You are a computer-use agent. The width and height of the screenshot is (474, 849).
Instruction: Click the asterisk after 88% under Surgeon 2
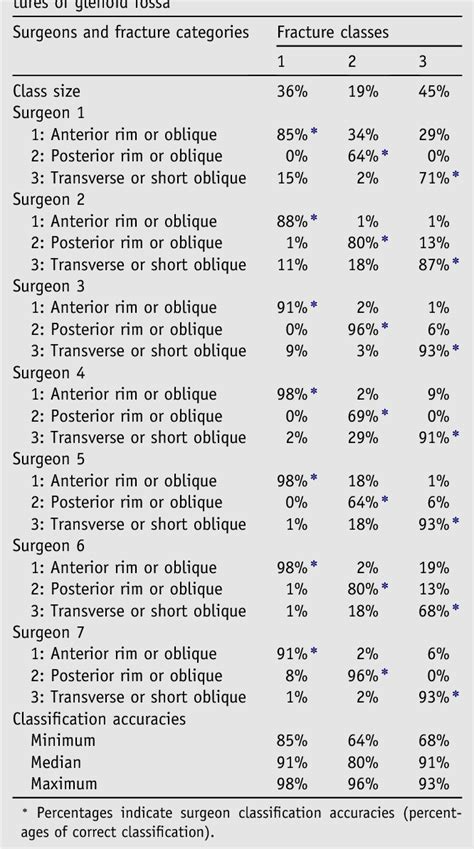pyautogui.click(x=314, y=219)
